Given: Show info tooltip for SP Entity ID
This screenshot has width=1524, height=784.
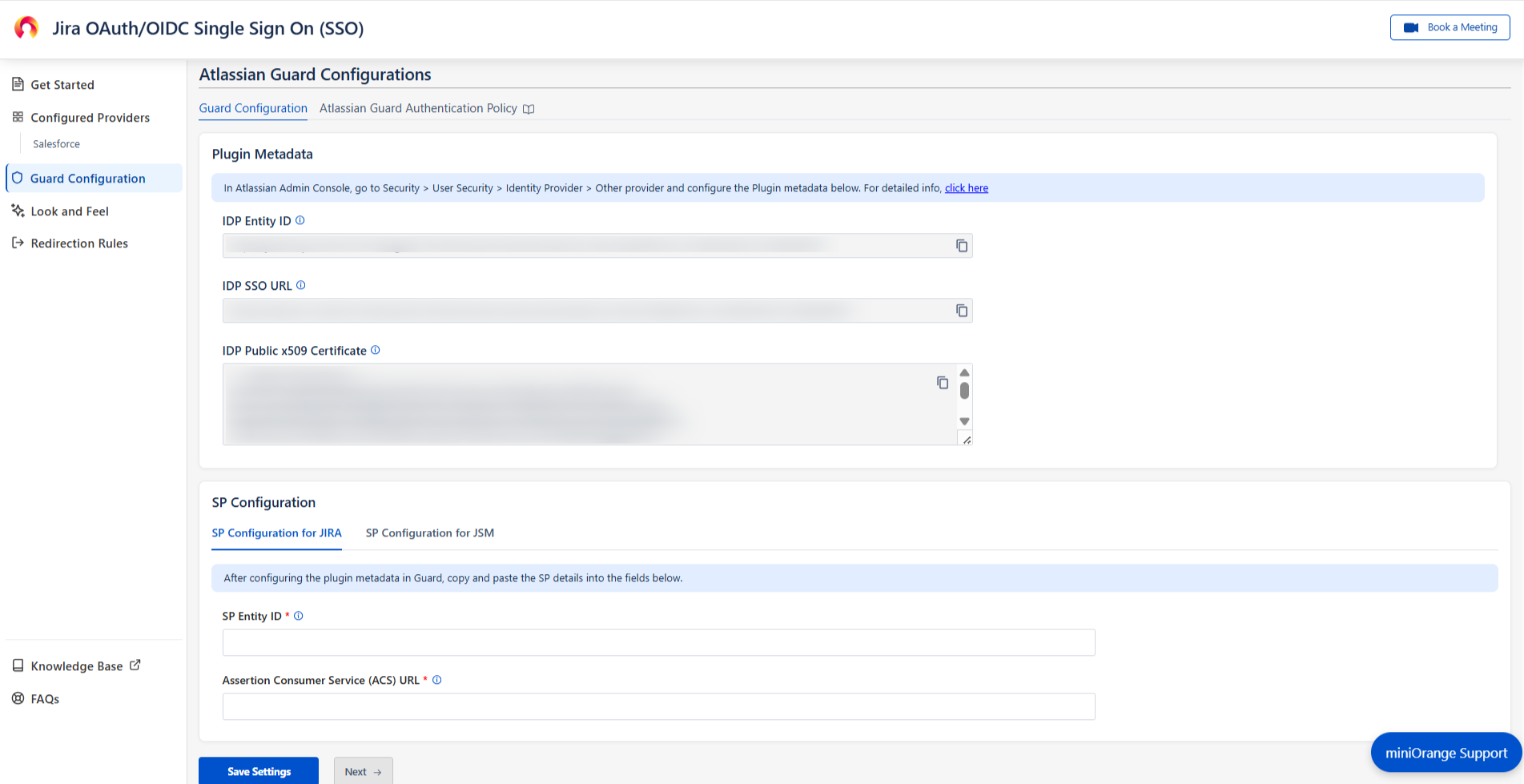Looking at the screenshot, I should (x=299, y=616).
